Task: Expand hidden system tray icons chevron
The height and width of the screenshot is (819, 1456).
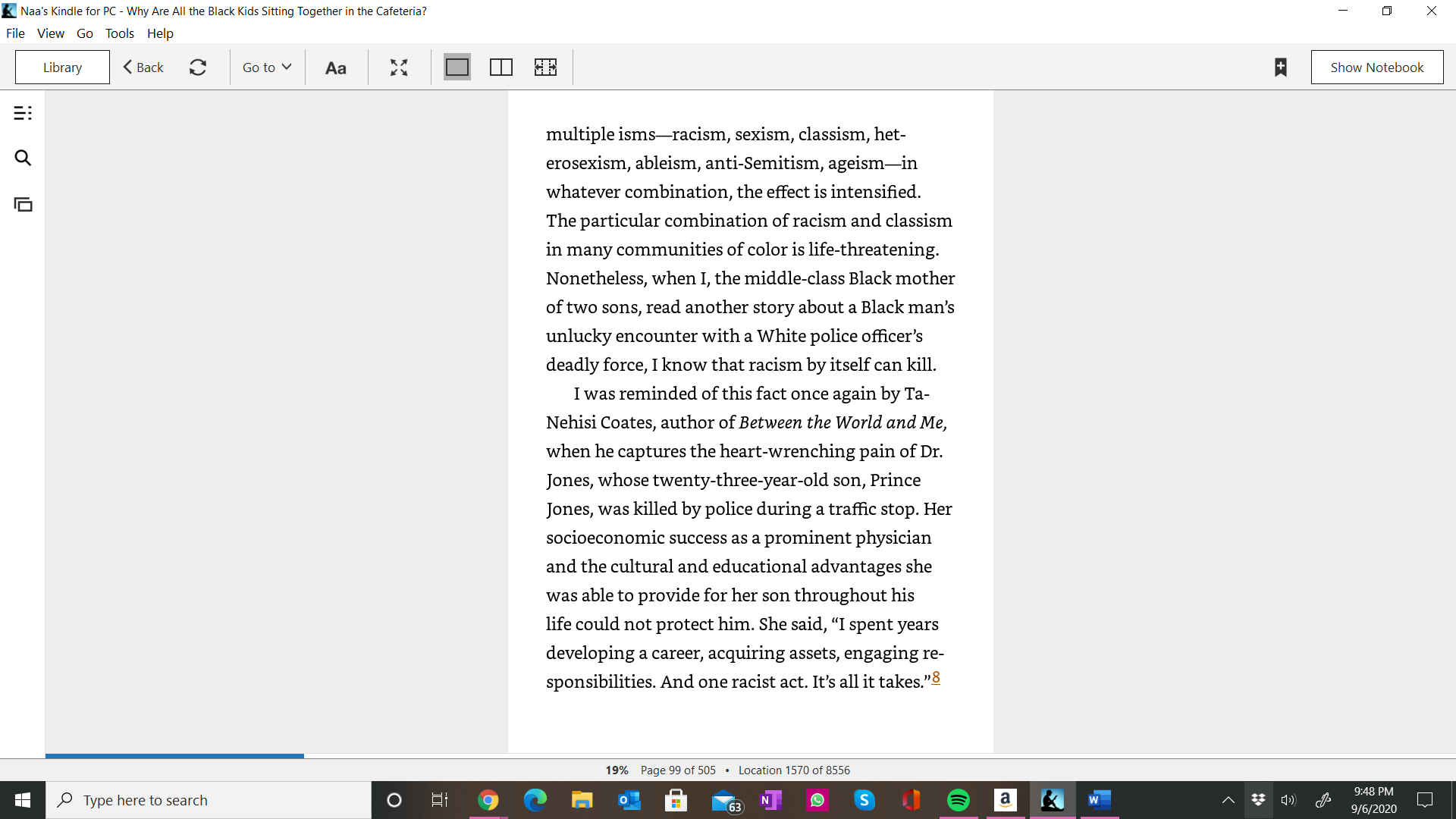Action: tap(1228, 800)
